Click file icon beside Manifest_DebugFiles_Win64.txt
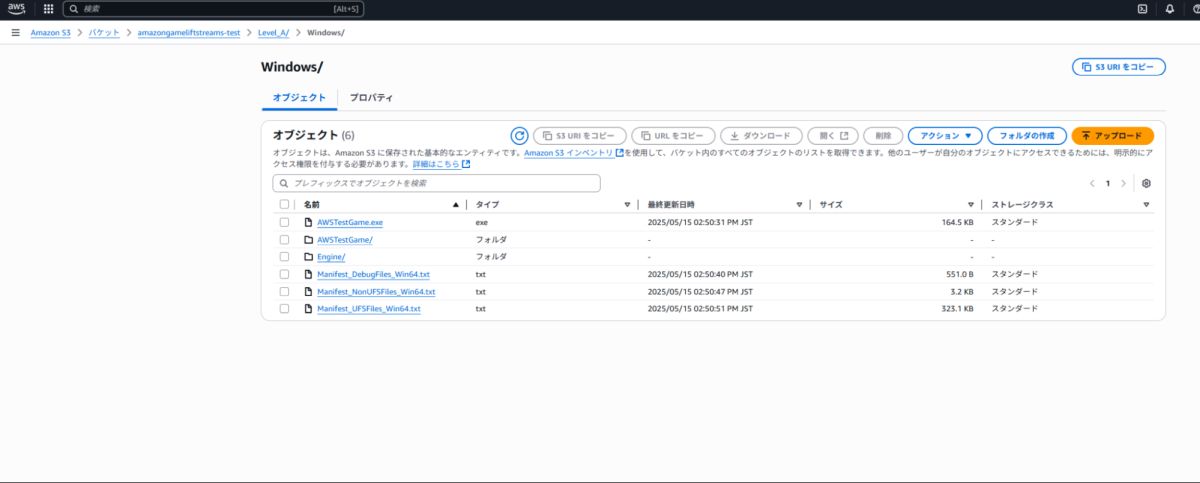 click(309, 274)
